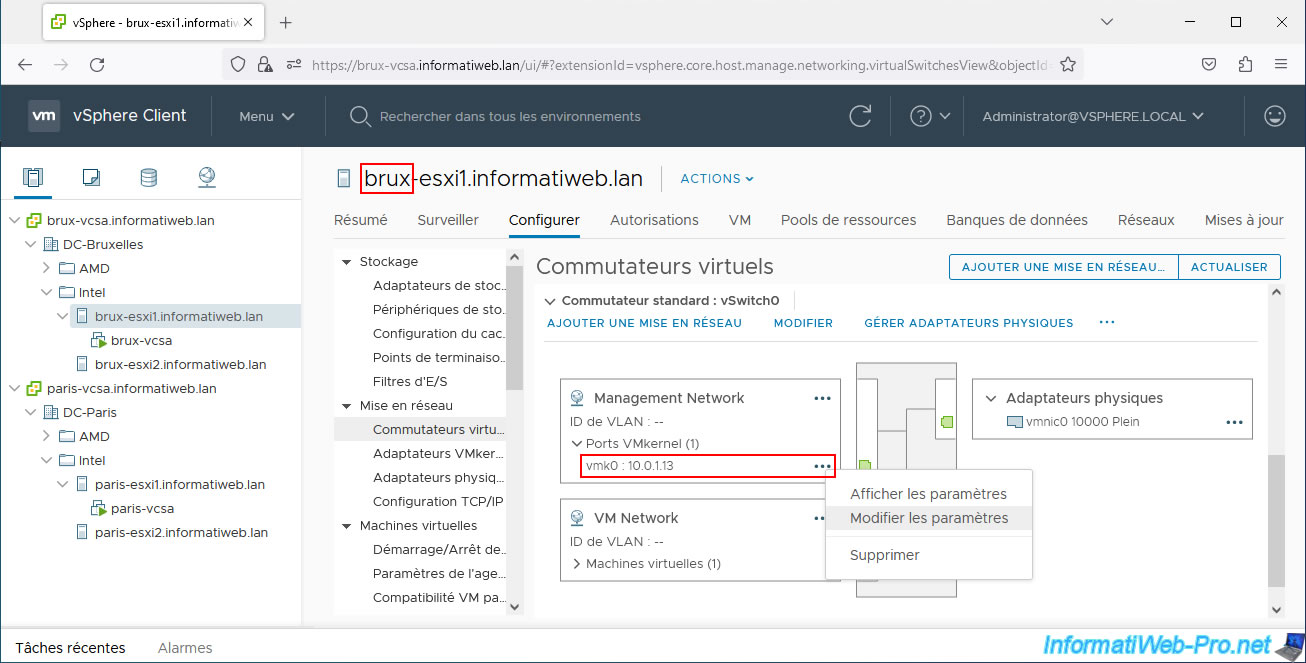1306x663 pixels.
Task: Click the vSphere Client vm logo
Action: 44,116
